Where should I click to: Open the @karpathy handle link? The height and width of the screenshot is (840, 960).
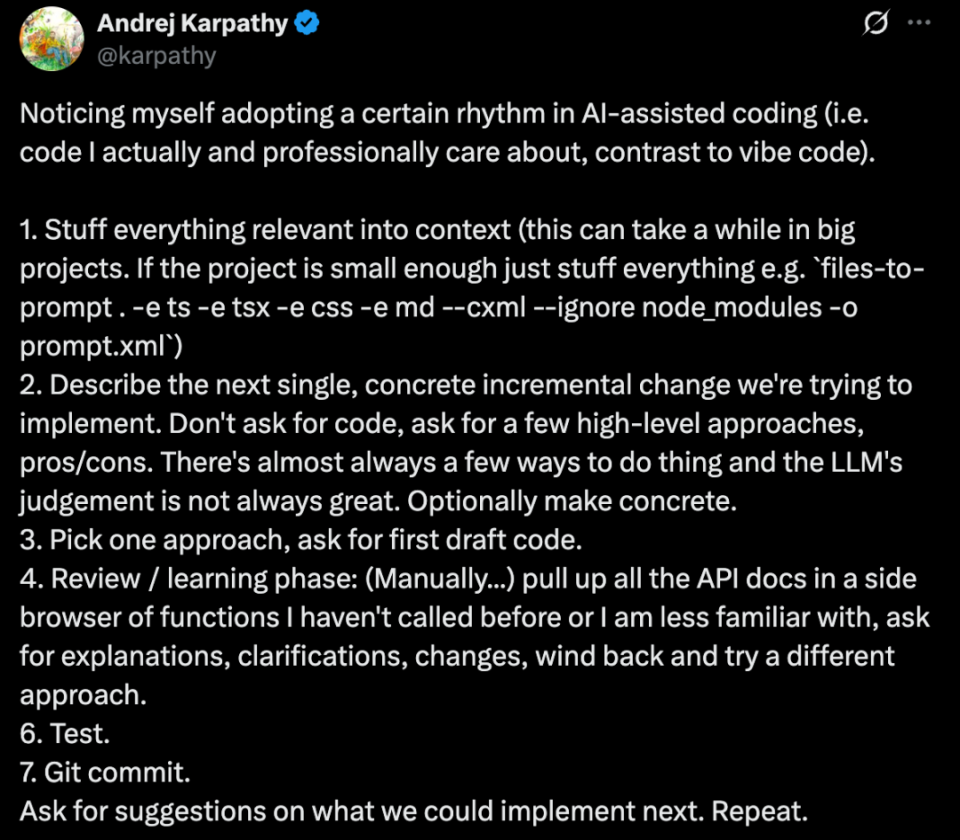click(157, 56)
